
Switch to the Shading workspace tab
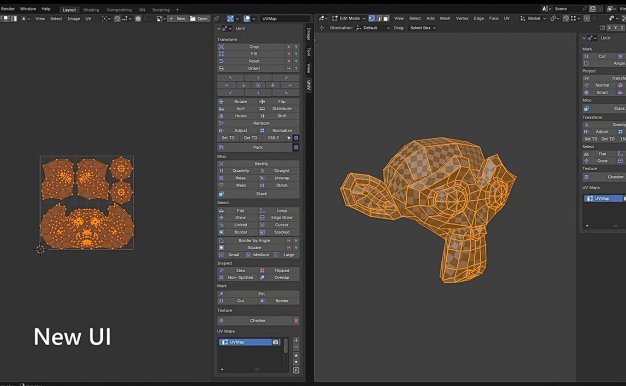coord(91,10)
